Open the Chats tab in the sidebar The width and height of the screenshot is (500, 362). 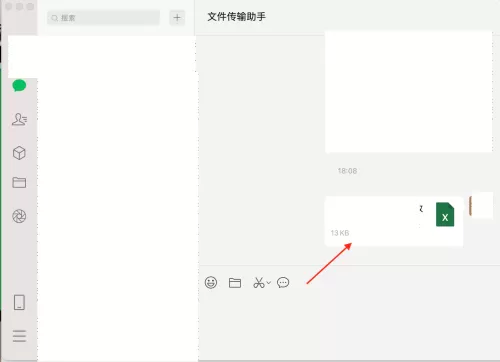[x=19, y=86]
